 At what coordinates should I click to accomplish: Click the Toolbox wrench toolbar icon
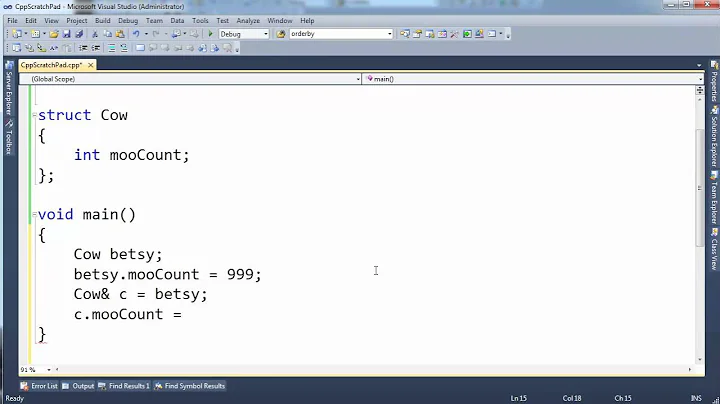click(x=454, y=34)
